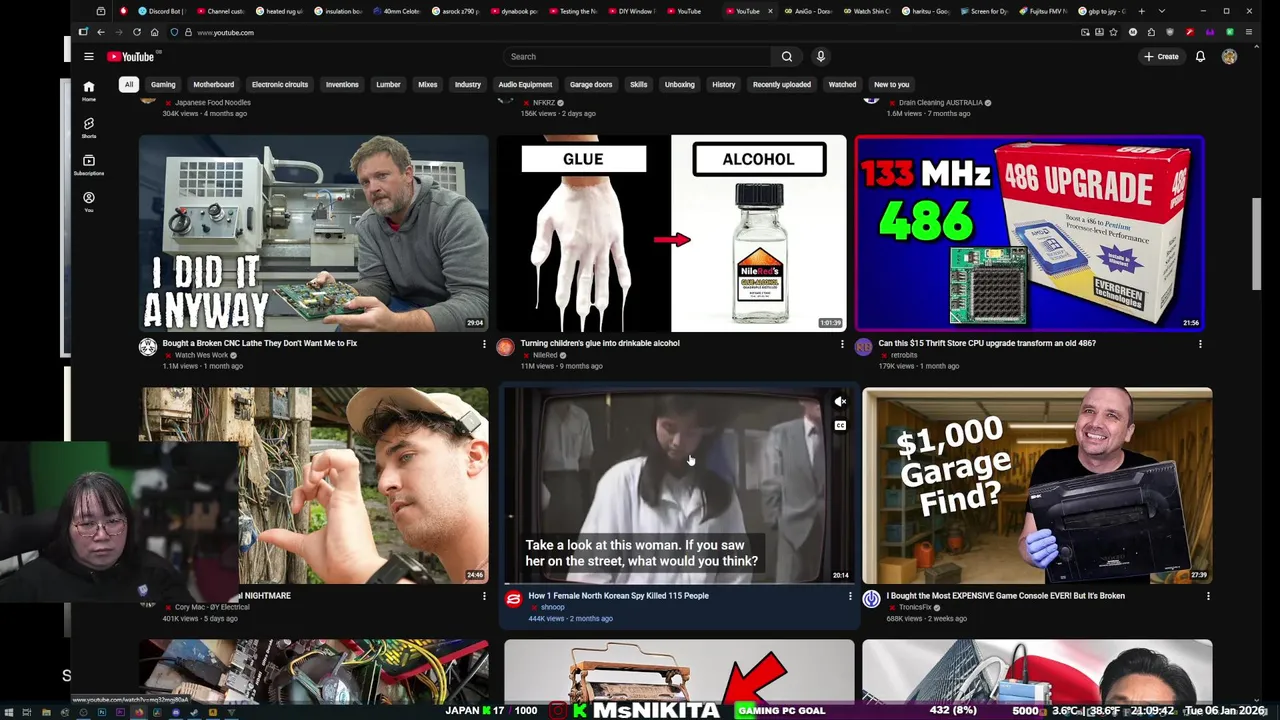Open '$15 Thrift Store CPU upgrade' title link

987,343
